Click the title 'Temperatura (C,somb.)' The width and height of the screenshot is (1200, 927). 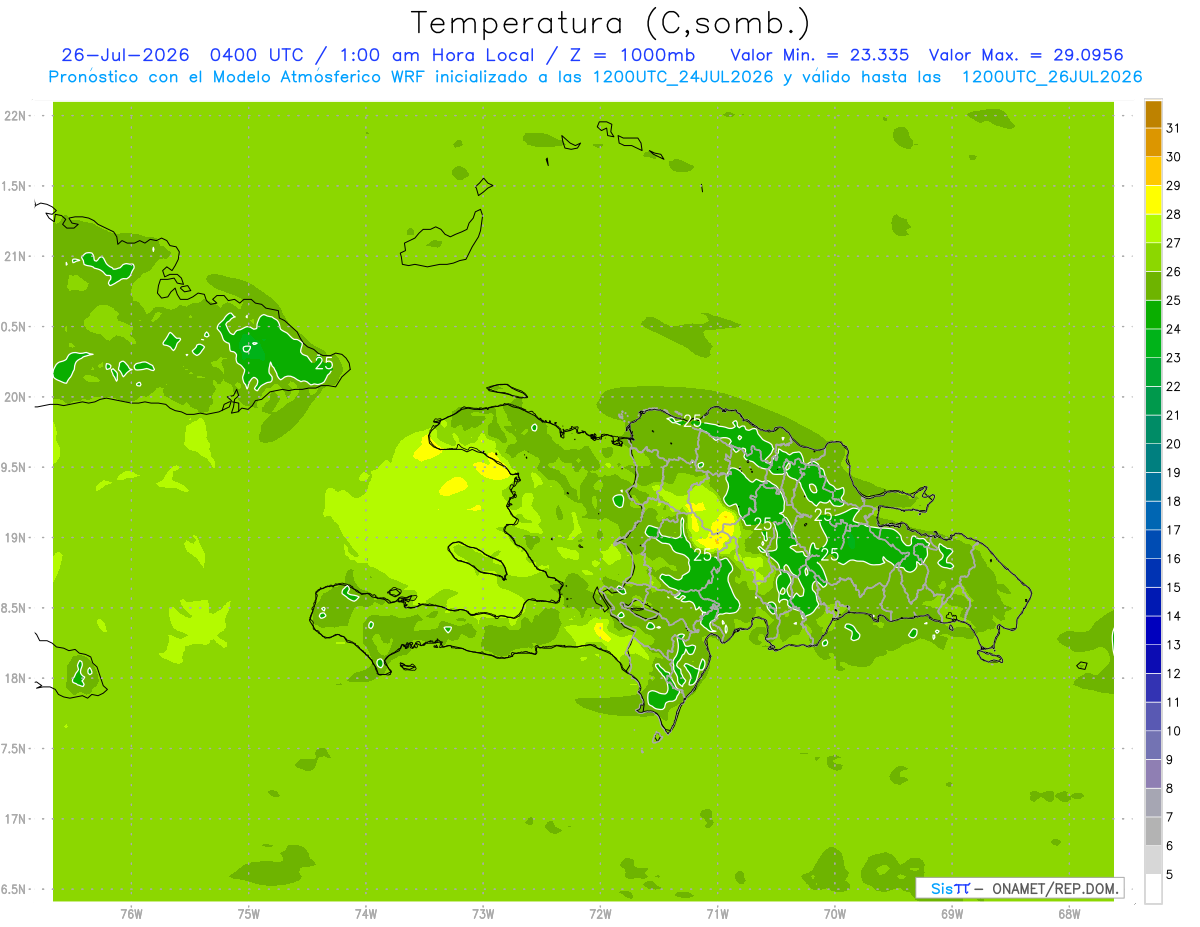611,23
